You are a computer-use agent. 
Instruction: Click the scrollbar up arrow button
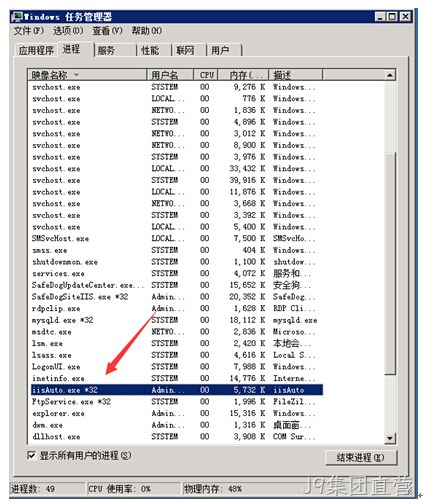pos(390,75)
